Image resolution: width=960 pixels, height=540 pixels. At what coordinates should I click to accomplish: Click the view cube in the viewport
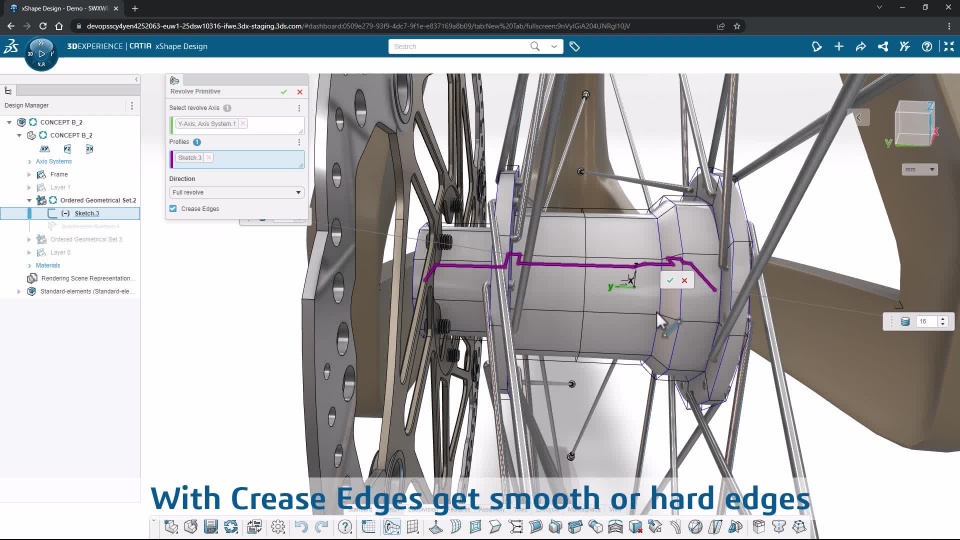click(914, 124)
